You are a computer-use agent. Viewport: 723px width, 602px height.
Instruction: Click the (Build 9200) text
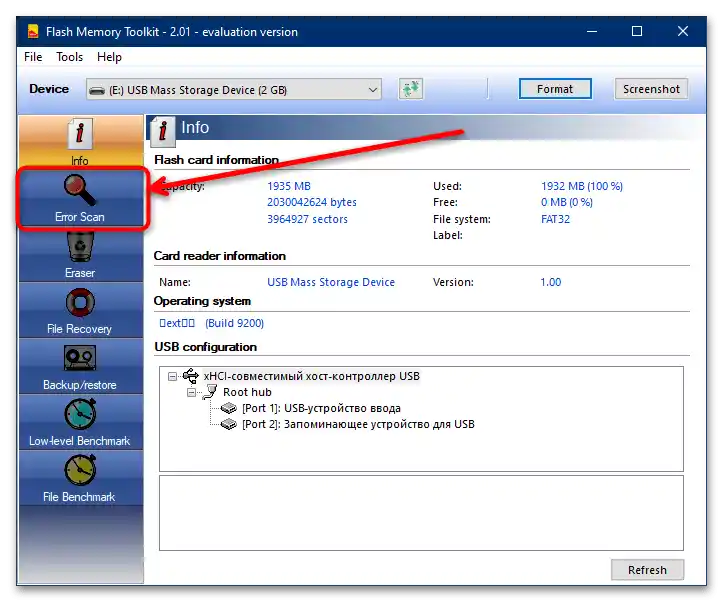[235, 323]
